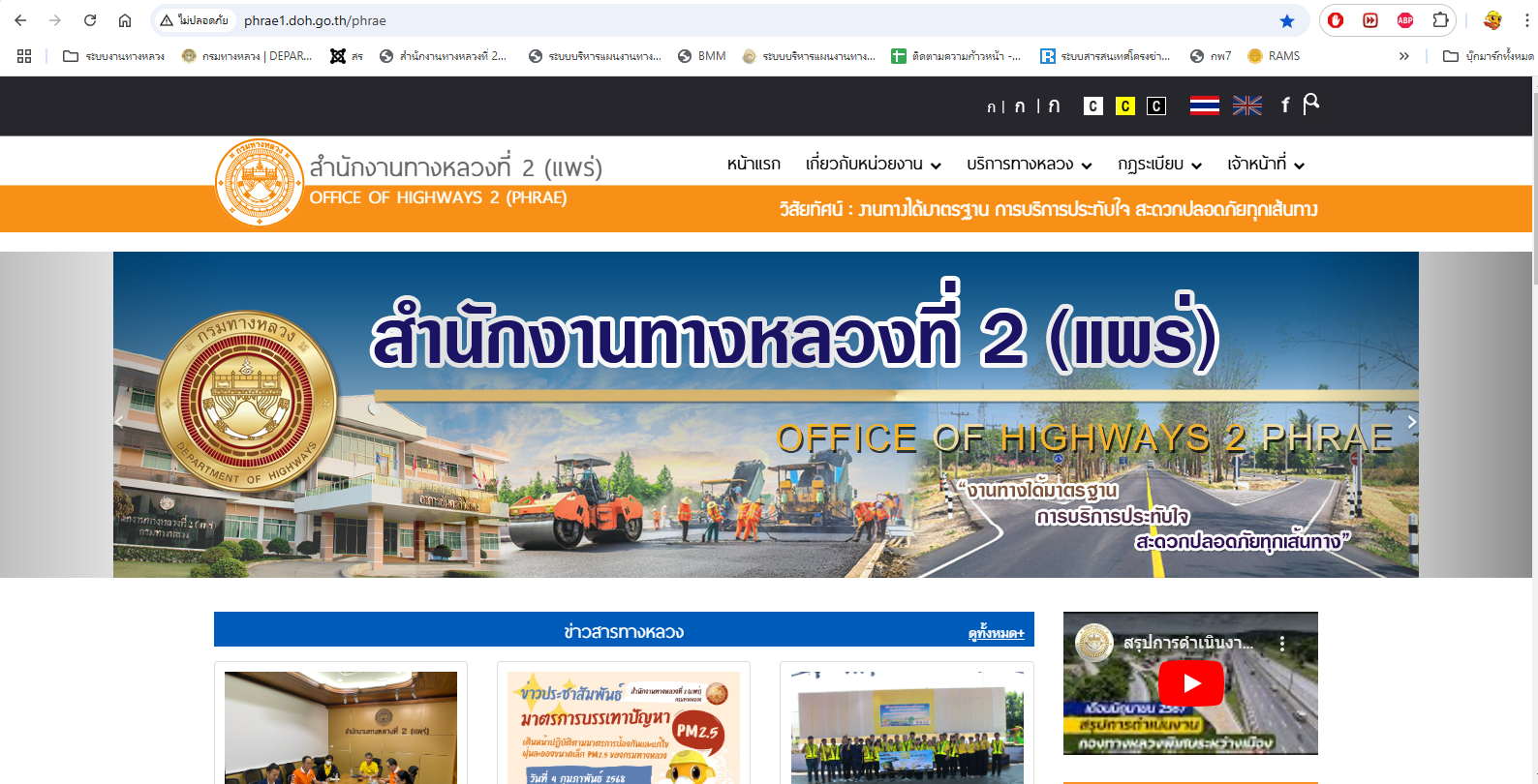Switch language with the UK flag

click(1246, 106)
